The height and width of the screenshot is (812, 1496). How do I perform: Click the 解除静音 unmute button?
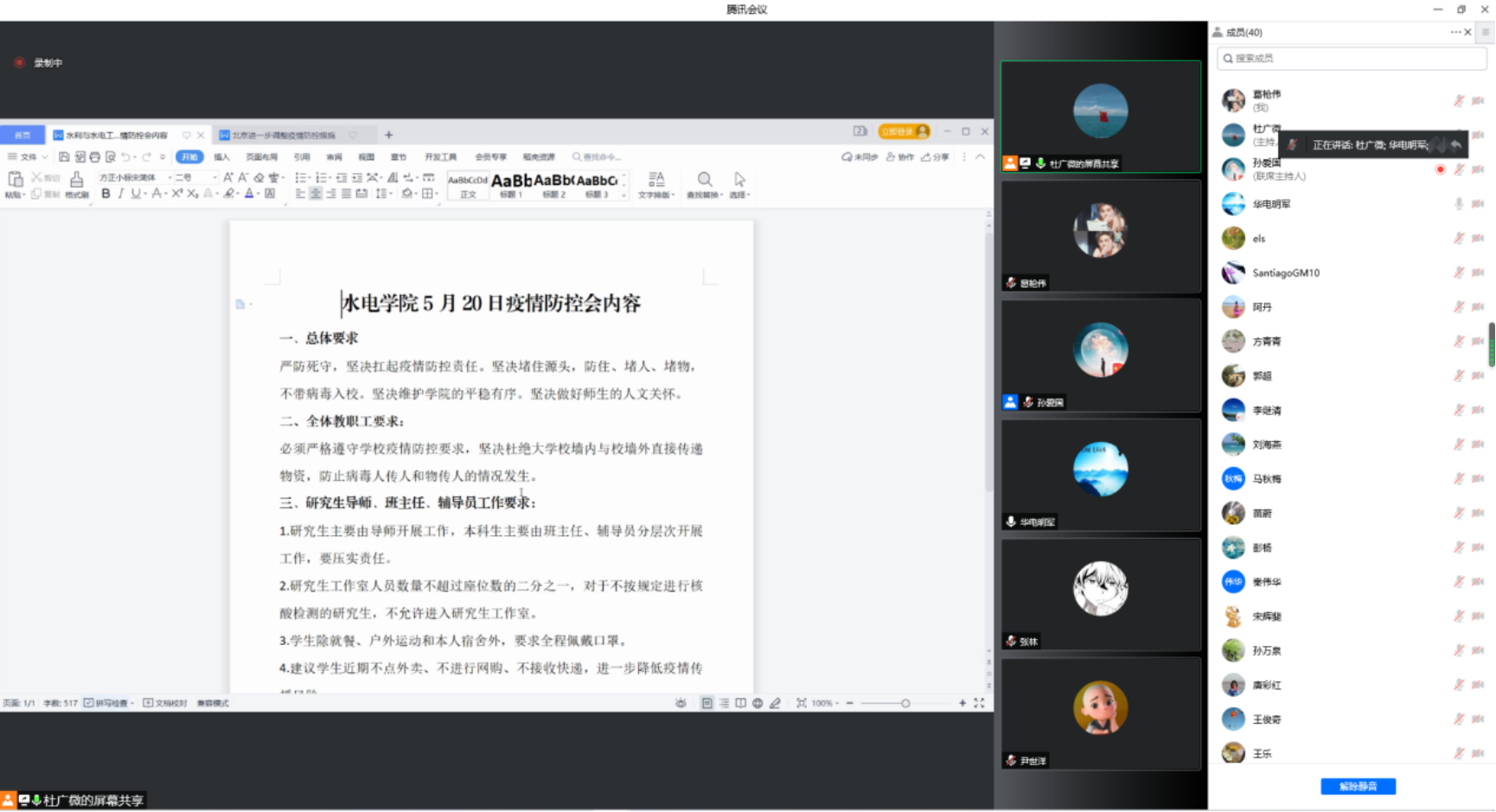[1358, 786]
